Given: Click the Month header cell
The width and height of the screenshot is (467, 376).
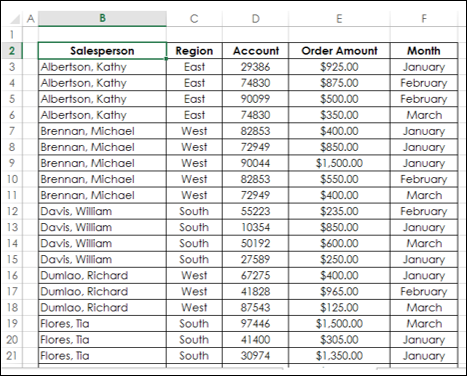Looking at the screenshot, I should point(424,51).
